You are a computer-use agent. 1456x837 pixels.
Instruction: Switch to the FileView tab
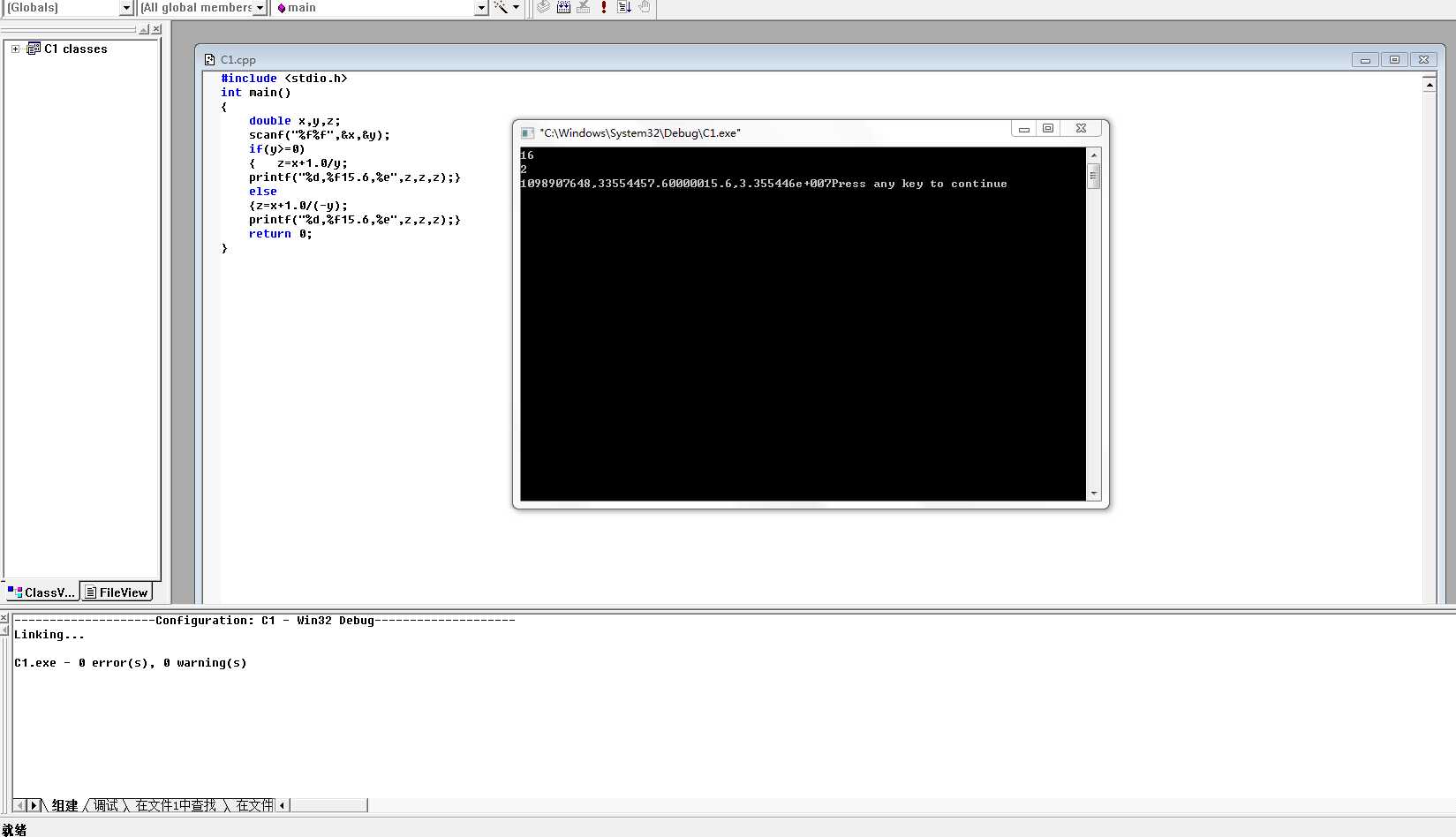117,592
